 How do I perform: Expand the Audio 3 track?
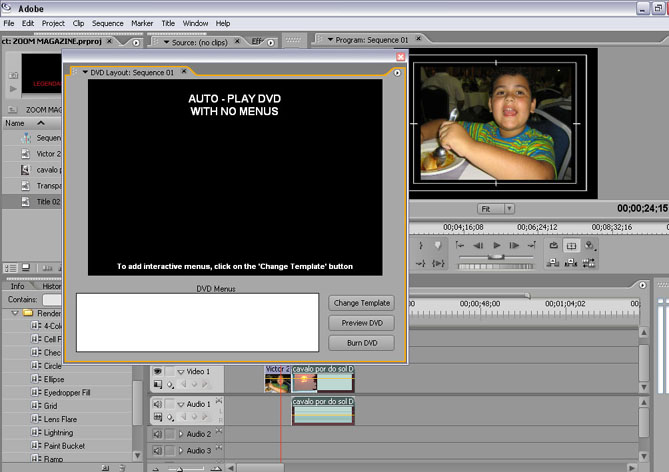[181, 451]
